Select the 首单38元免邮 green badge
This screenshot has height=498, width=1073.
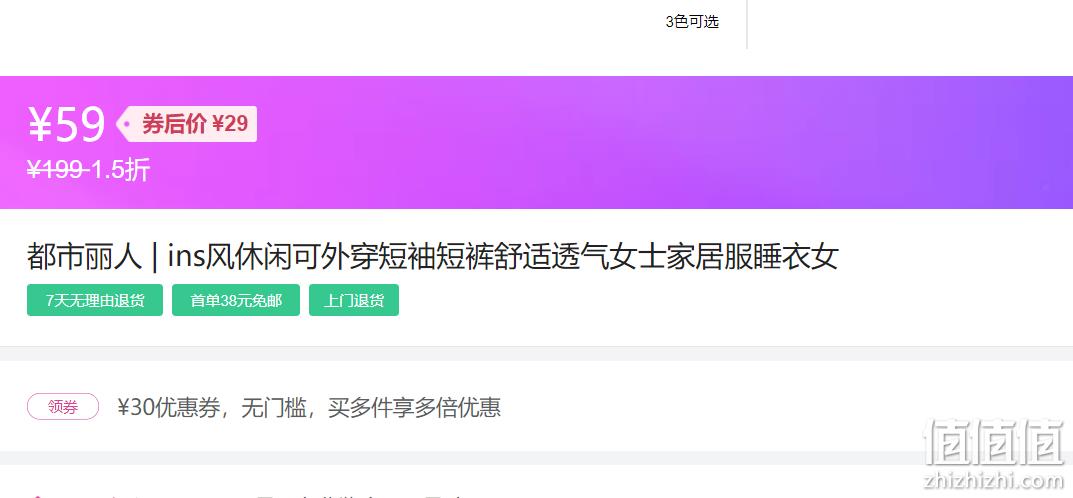point(236,300)
